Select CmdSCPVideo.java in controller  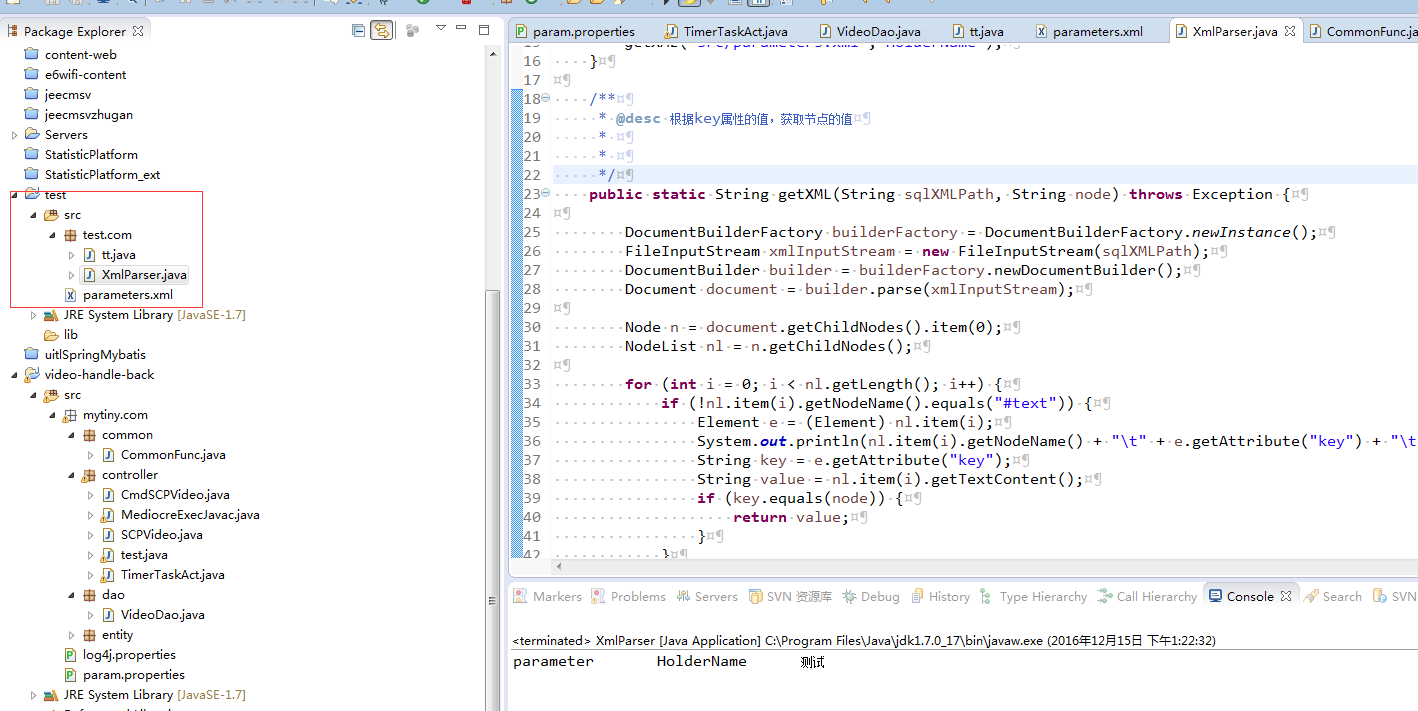pos(175,495)
